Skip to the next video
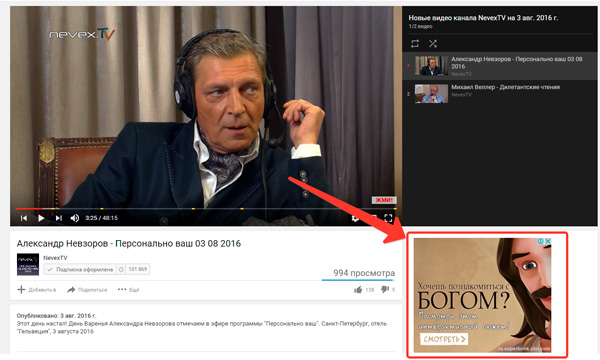The image size is (600, 360). point(59,218)
